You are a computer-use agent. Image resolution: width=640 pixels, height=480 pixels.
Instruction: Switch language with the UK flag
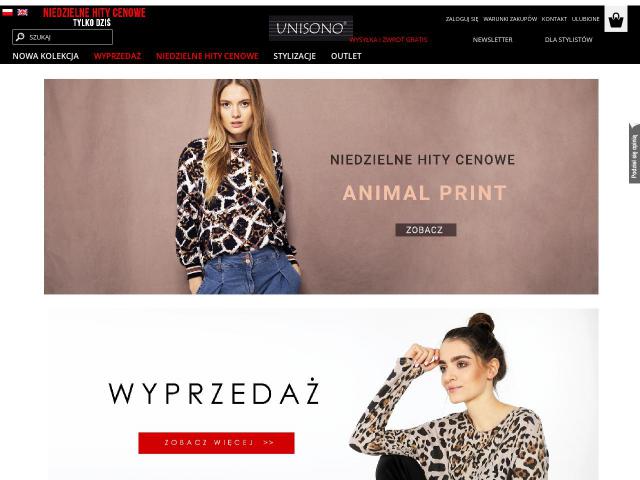22,12
